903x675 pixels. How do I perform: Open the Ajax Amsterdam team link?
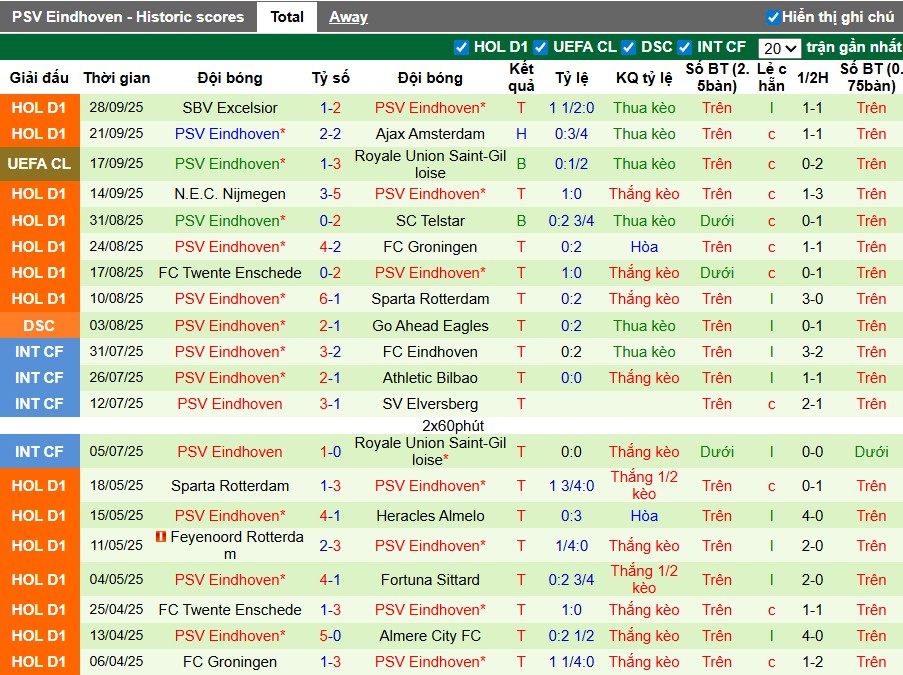(x=430, y=134)
